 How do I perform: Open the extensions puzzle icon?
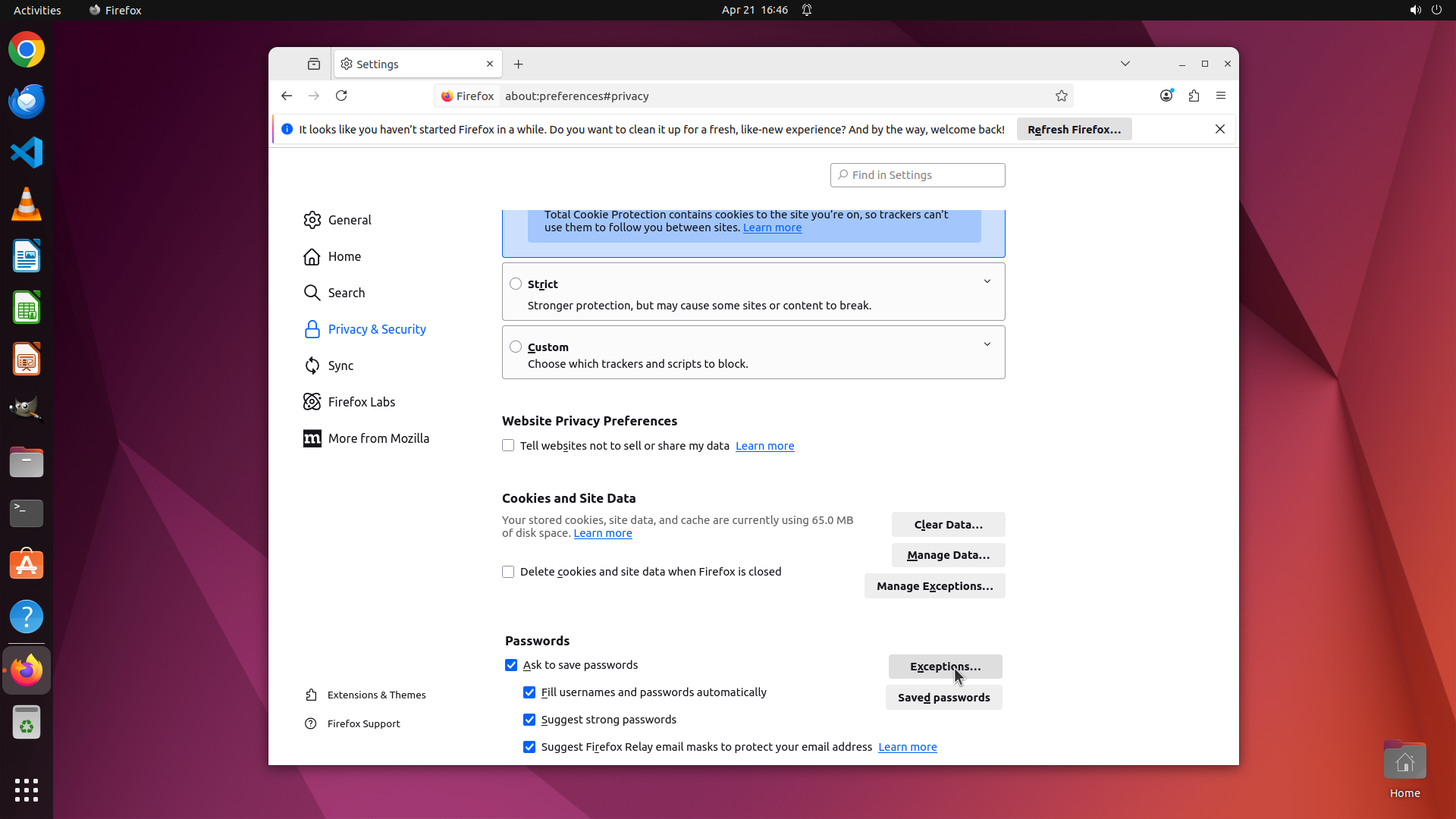point(1194,96)
